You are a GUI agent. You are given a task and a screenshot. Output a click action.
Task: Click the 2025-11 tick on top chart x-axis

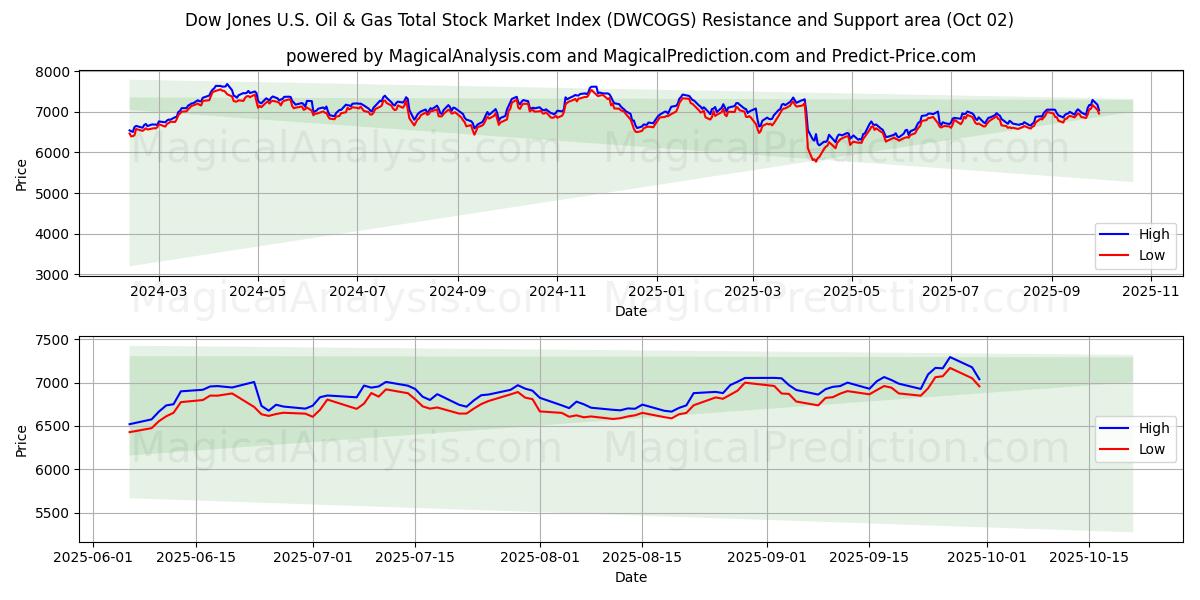click(x=1150, y=291)
